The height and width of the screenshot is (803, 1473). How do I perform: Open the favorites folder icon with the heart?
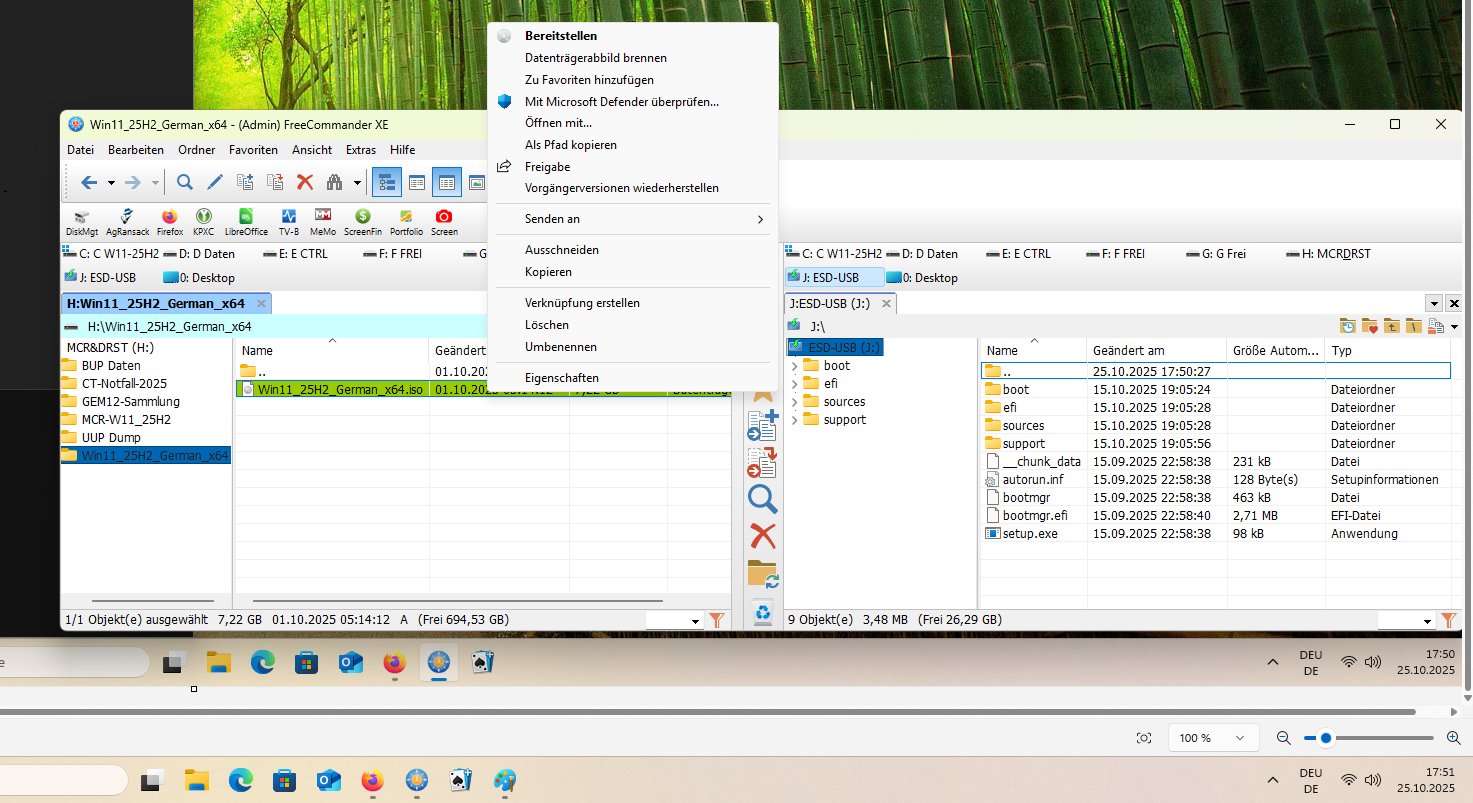1370,326
